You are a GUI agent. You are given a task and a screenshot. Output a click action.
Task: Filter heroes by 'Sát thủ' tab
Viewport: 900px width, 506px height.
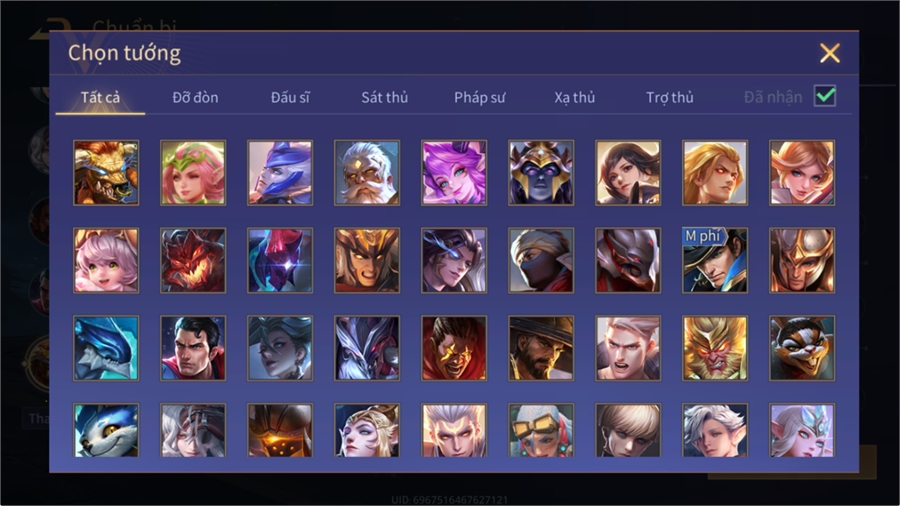[385, 98]
